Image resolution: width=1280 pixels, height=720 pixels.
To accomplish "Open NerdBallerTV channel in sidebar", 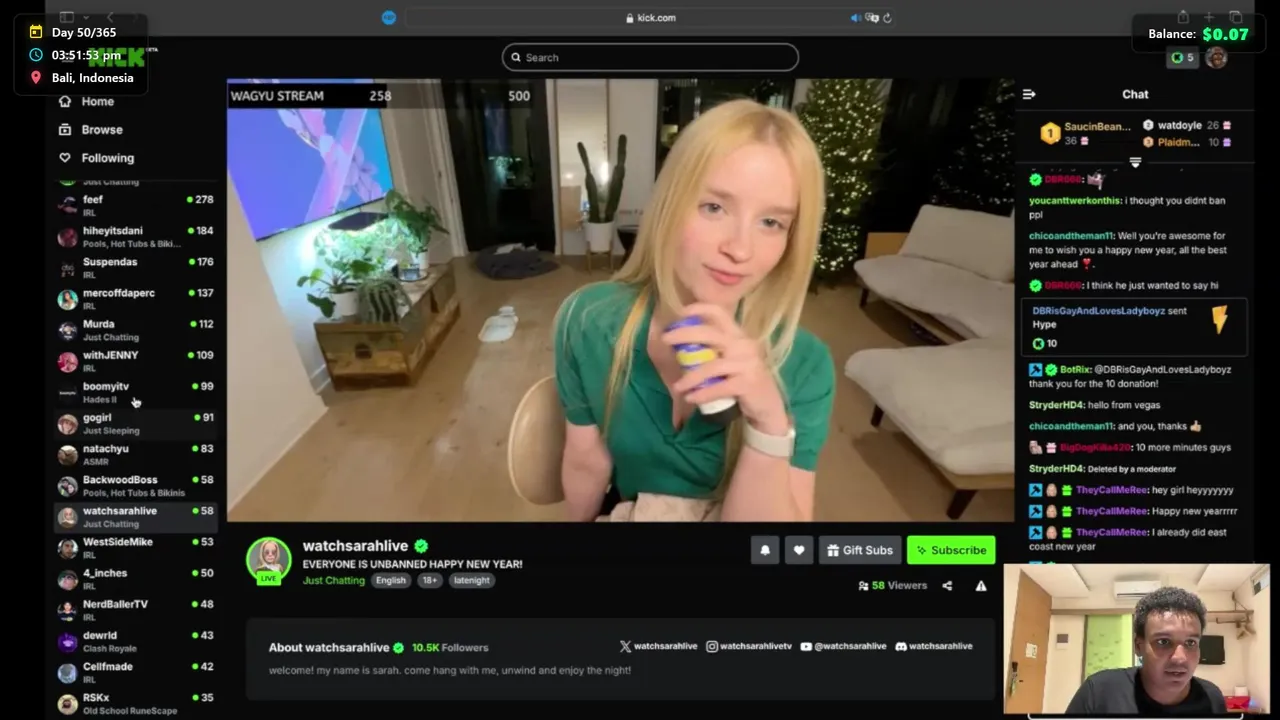I will click(x=135, y=610).
